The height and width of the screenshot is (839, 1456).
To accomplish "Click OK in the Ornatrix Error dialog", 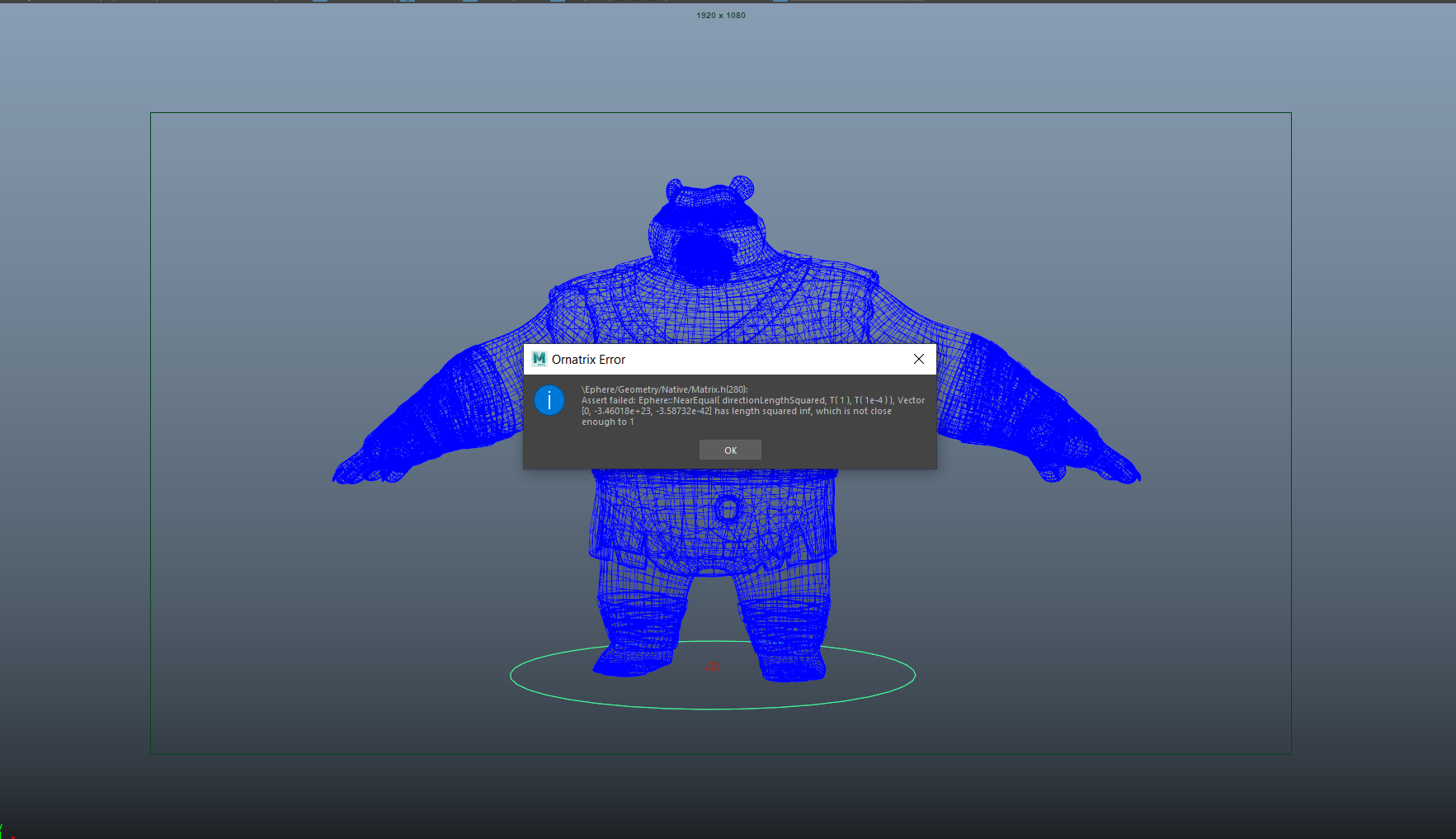I will (x=730, y=450).
